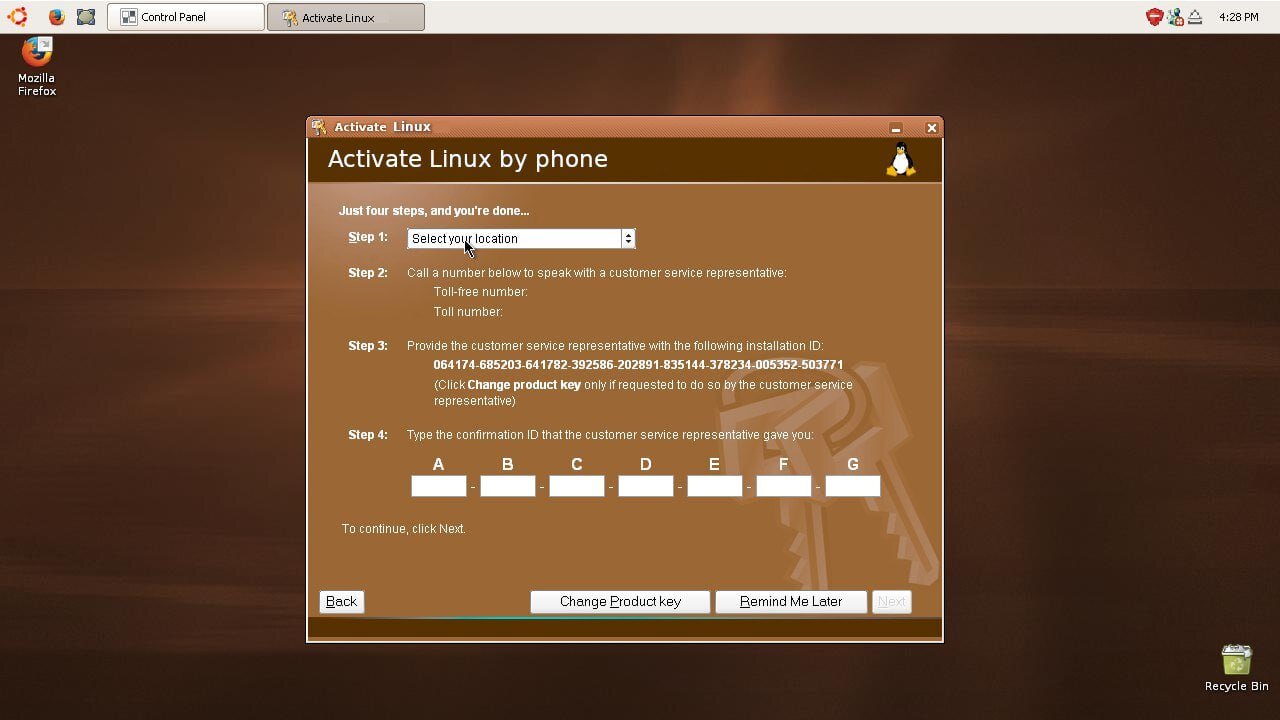Click the penguin logo in the dialog header
Image resolution: width=1280 pixels, height=720 pixels.
coord(901,160)
